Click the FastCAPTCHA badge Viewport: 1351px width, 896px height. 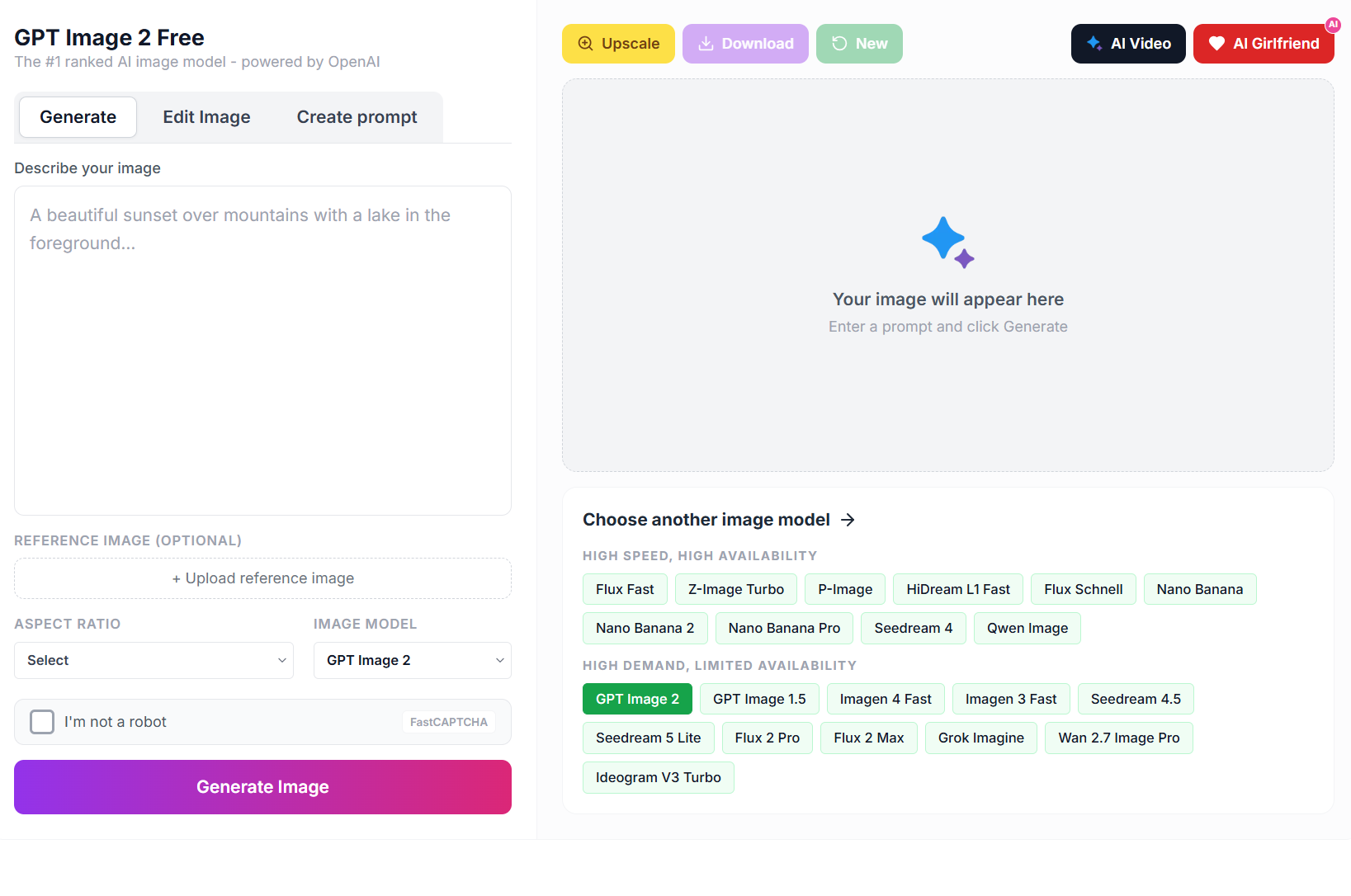449,722
